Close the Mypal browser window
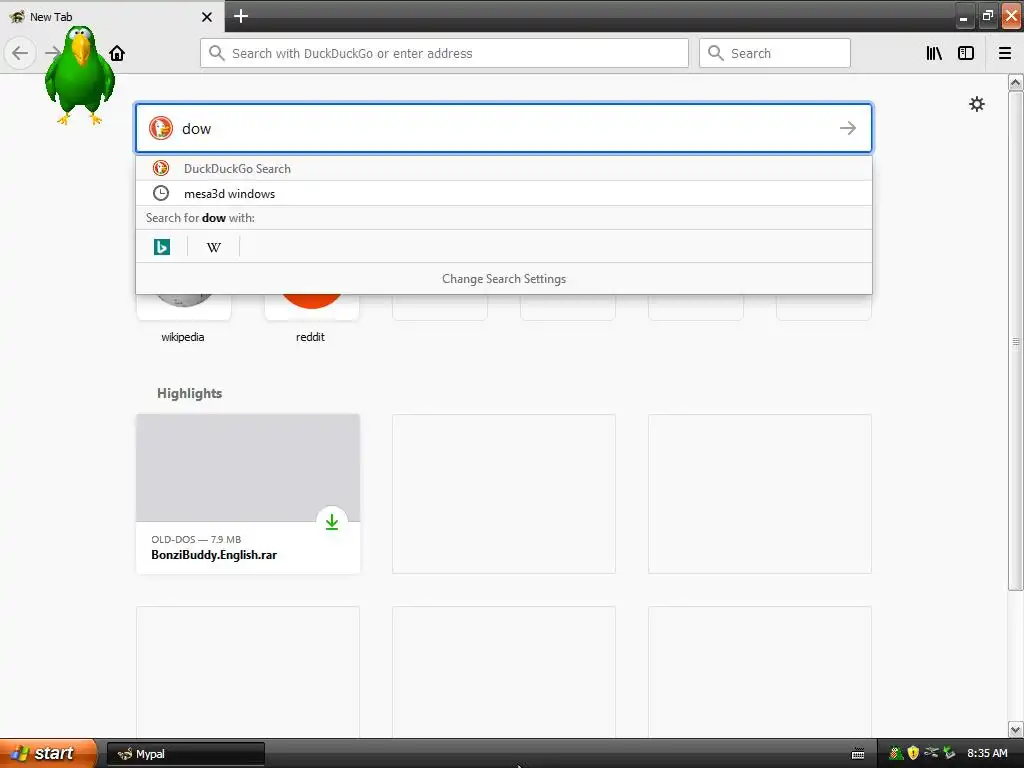This screenshot has height=768, width=1024. tap(1012, 16)
